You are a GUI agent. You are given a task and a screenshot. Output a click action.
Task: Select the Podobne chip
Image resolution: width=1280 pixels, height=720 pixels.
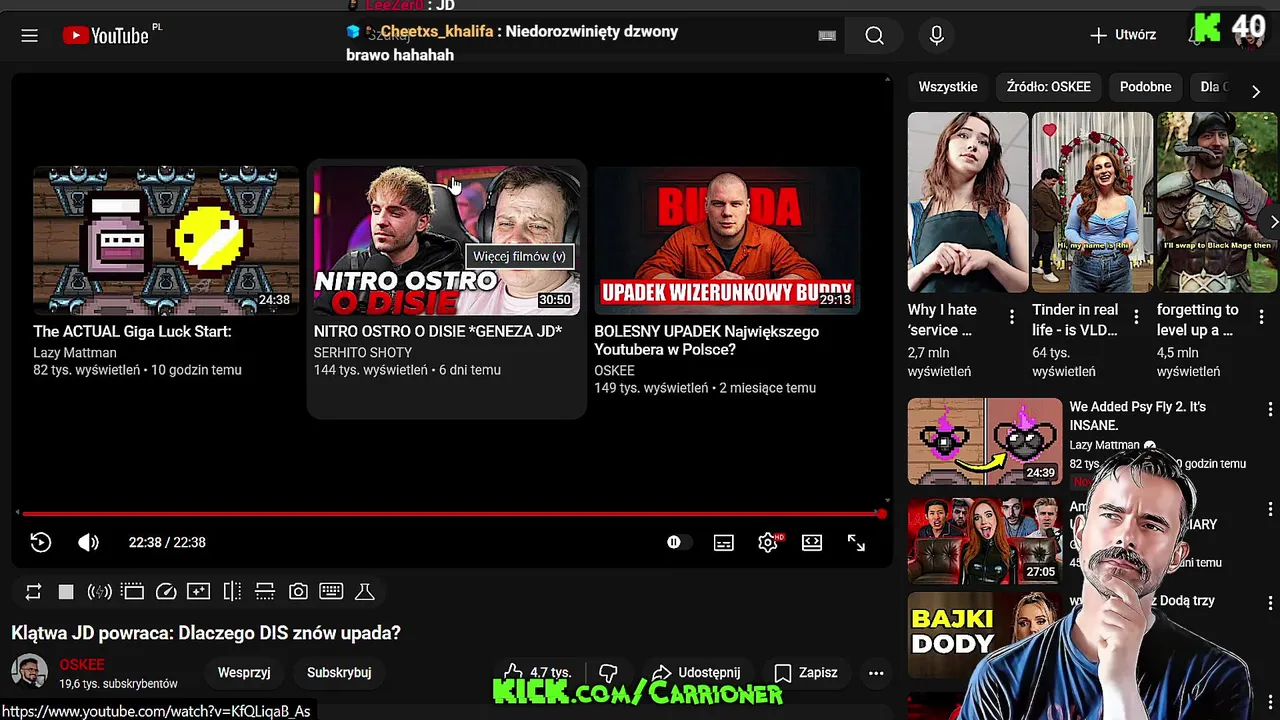pyautogui.click(x=1145, y=87)
